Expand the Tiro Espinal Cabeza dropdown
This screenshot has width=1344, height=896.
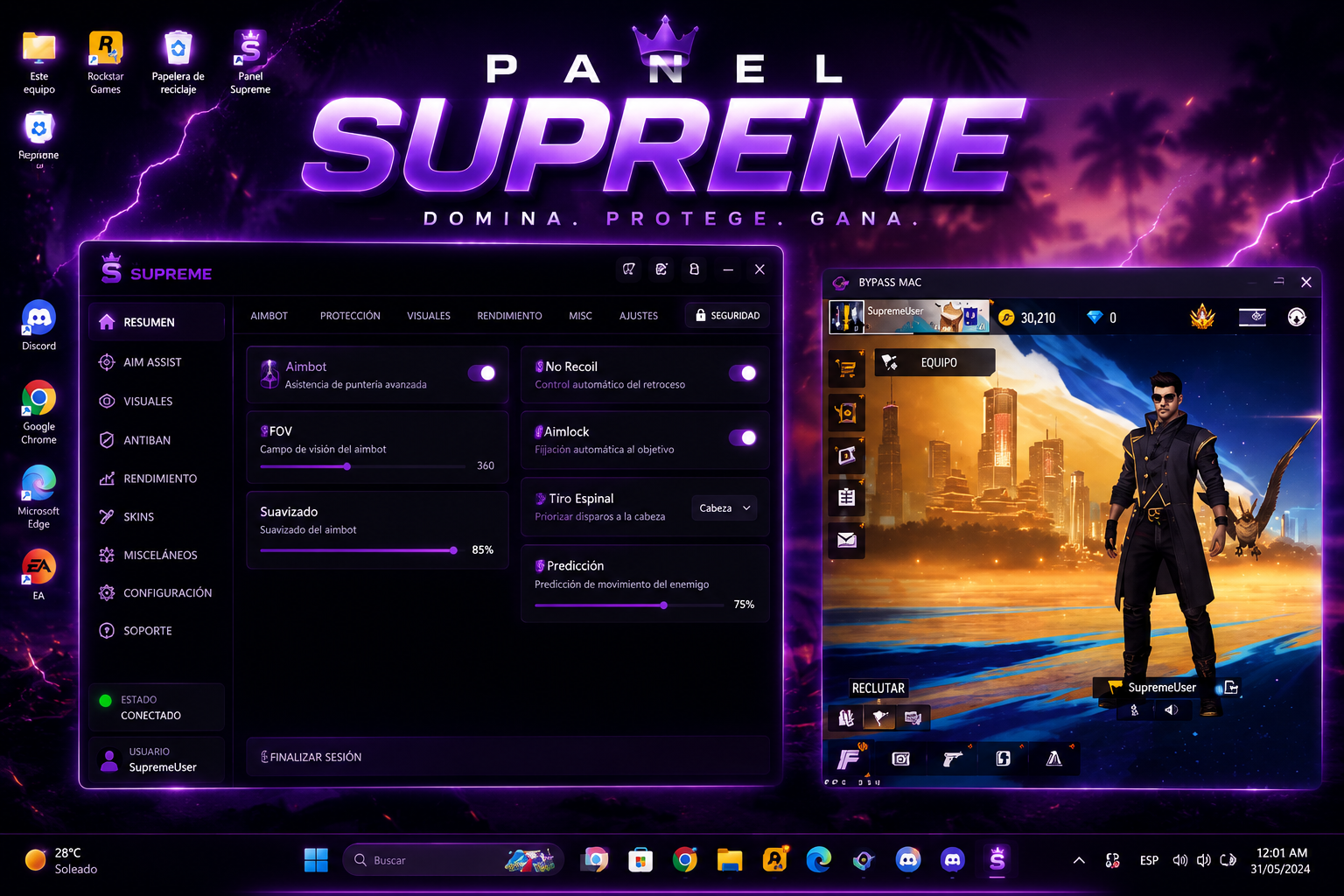pyautogui.click(x=724, y=508)
